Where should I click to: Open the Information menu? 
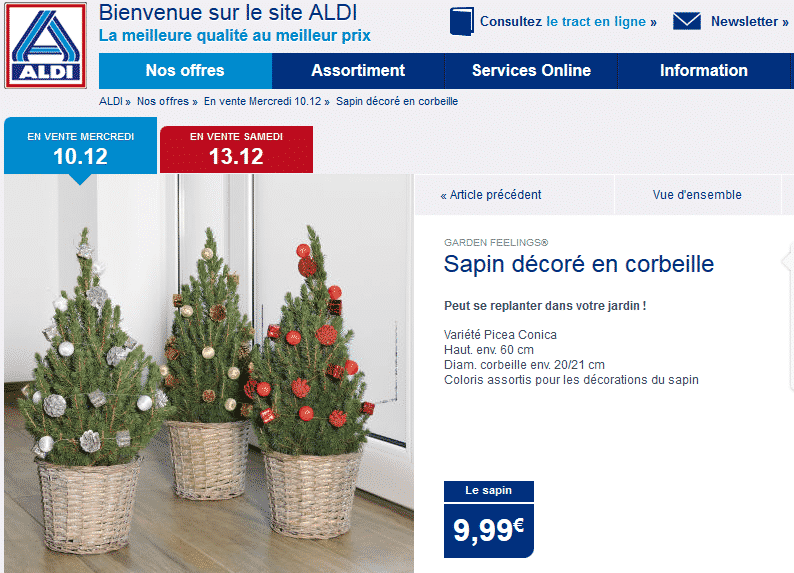point(704,71)
